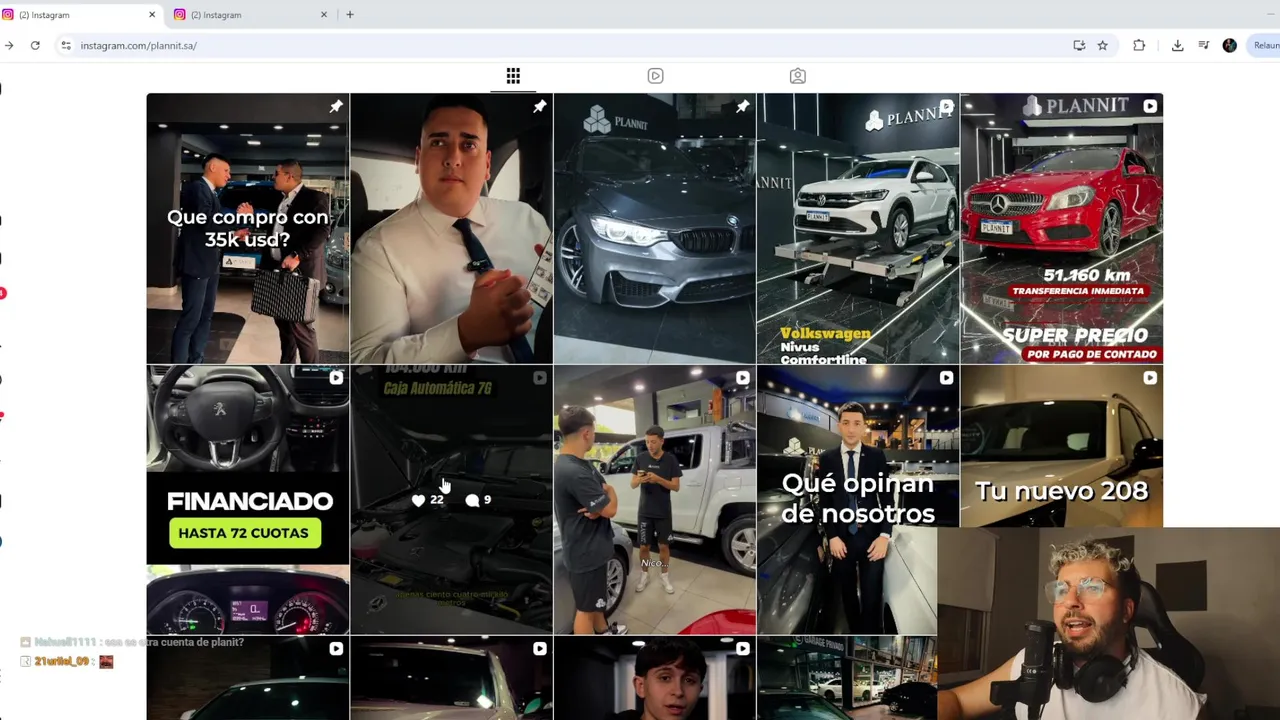Screen dimensions: 1280x720
Task: Switch to the Reels tab icon
Action: [655, 76]
